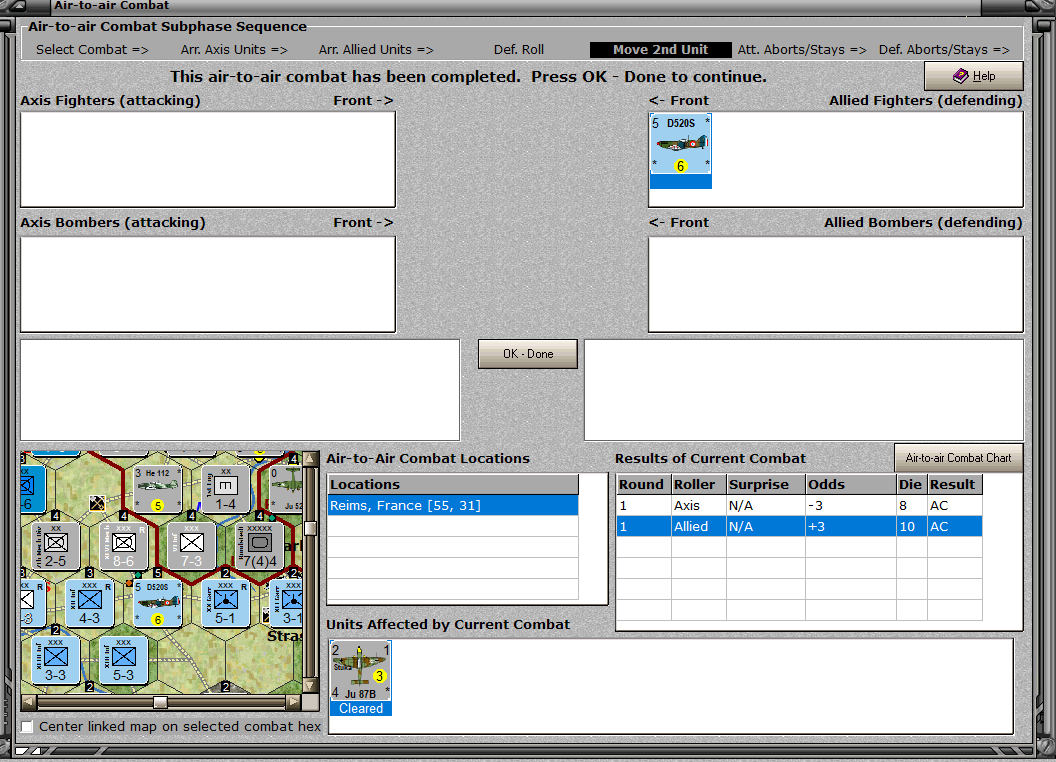Click the Allied Bombers (defending) empty box
1056x762 pixels.
[x=836, y=284]
